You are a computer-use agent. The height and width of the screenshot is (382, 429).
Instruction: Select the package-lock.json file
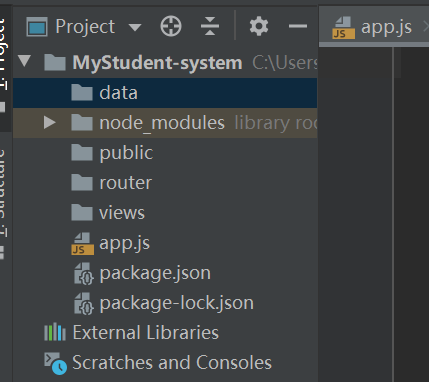pyautogui.click(x=165, y=303)
